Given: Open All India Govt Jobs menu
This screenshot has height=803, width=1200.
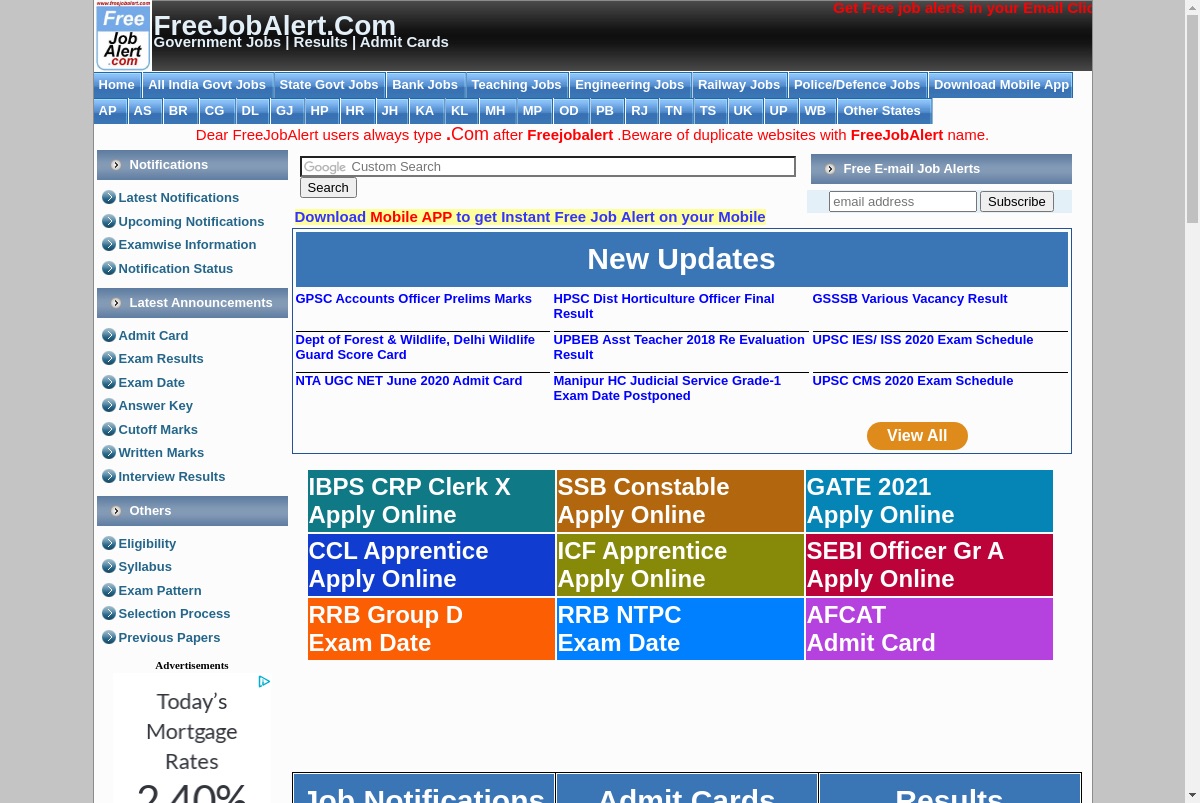Looking at the screenshot, I should [x=207, y=85].
